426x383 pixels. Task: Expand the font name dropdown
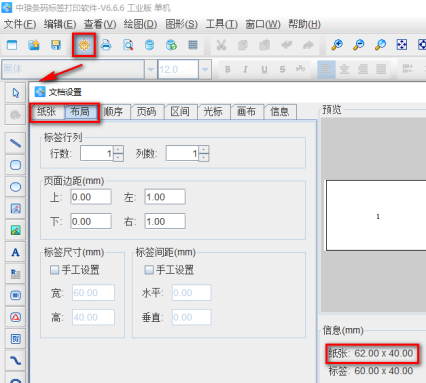point(151,69)
